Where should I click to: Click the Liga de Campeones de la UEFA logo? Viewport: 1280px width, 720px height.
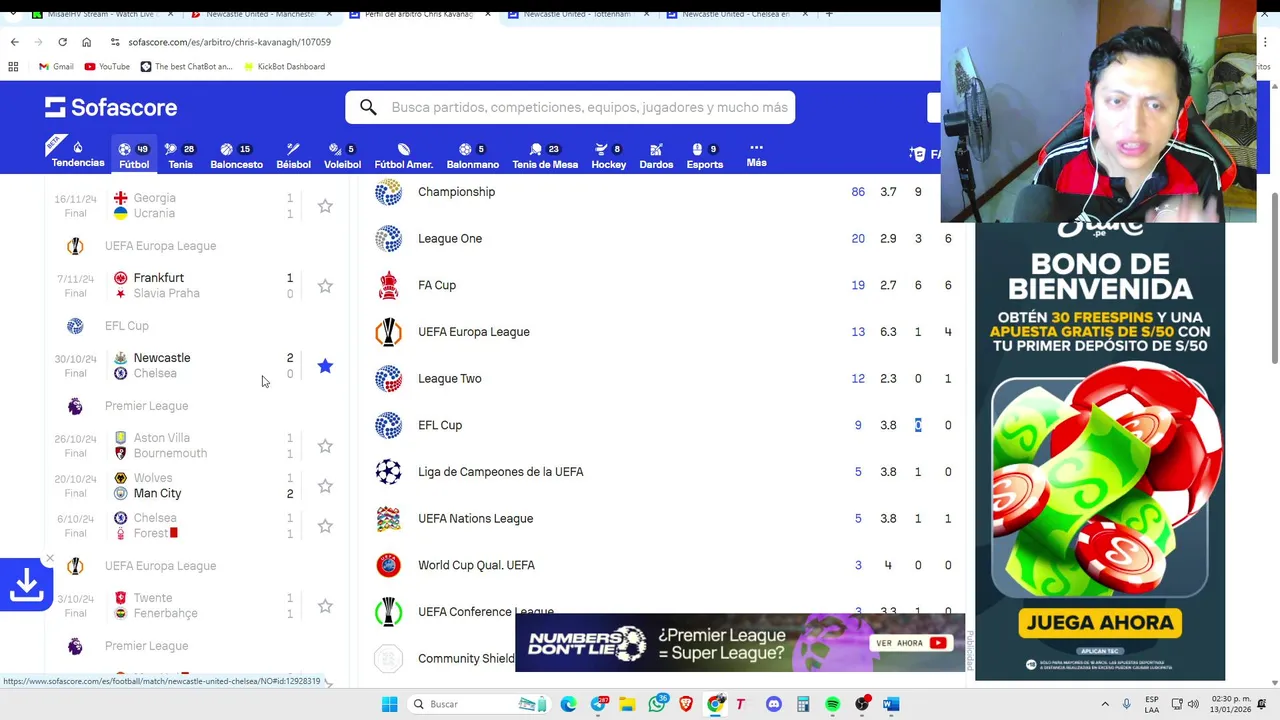(389, 472)
